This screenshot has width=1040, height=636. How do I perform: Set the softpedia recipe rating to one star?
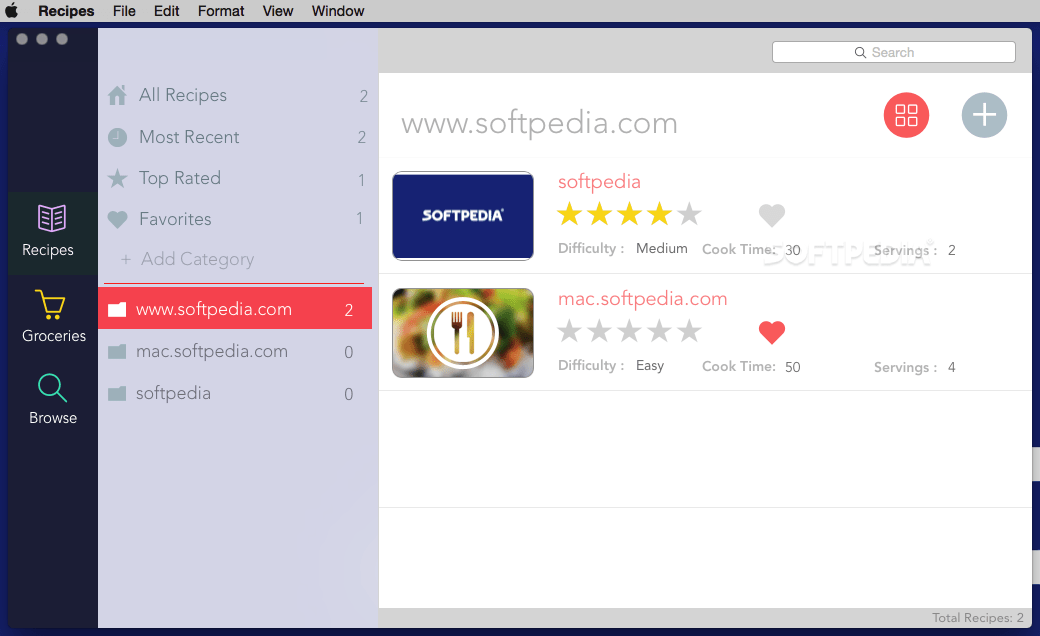[569, 214]
